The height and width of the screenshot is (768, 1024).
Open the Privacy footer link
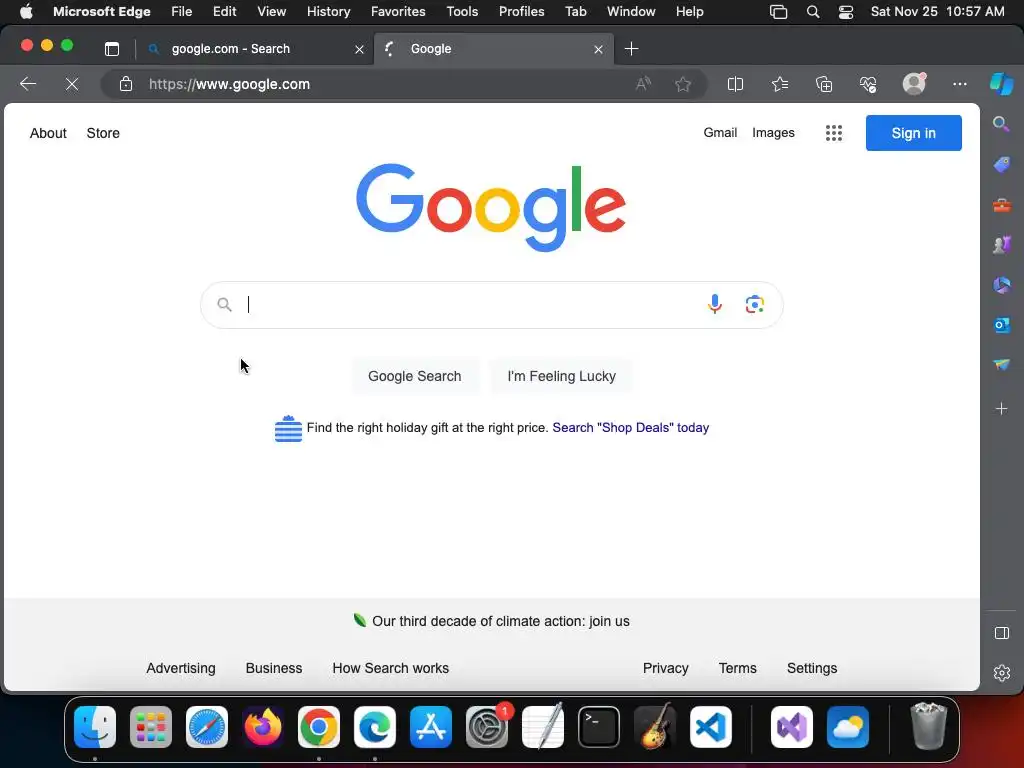(x=665, y=668)
